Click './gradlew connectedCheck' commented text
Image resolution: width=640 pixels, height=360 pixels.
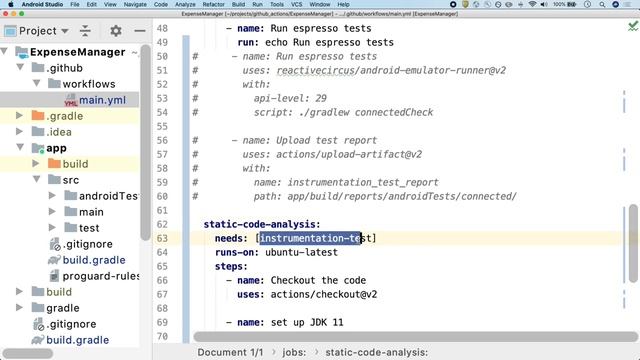[366, 112]
